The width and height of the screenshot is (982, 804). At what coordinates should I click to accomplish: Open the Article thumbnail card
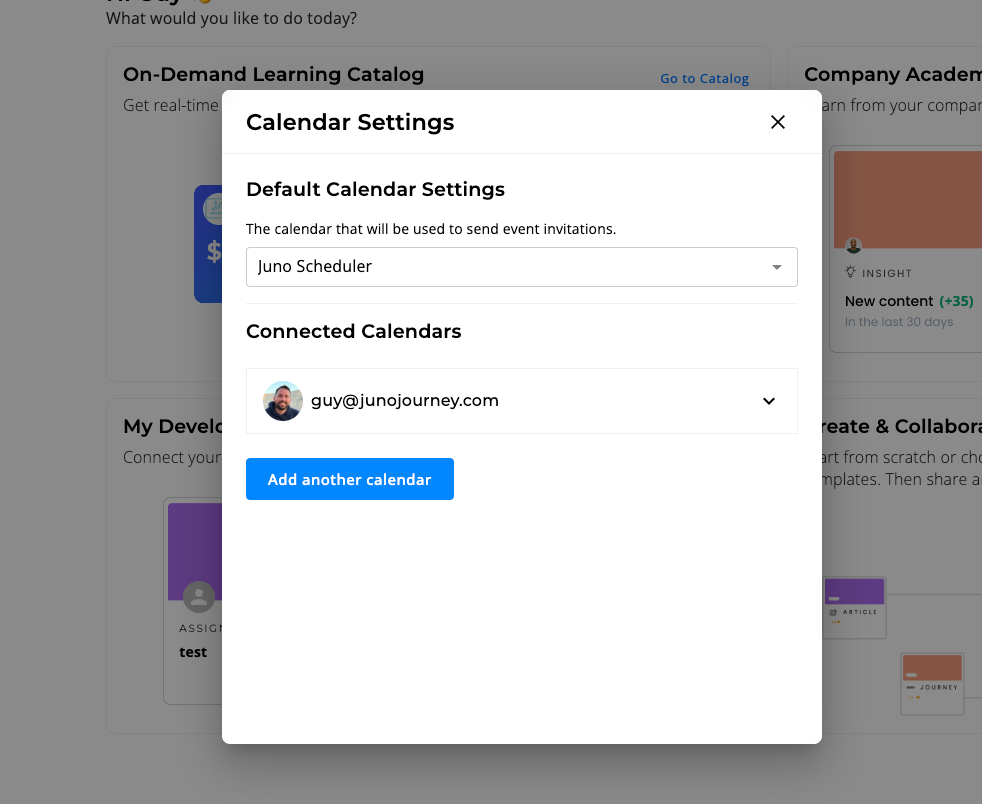854,607
